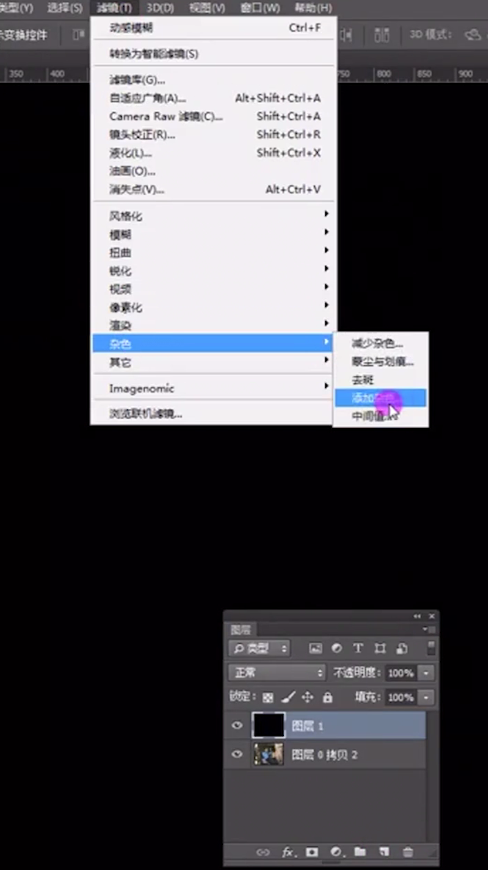Open the layers panel flyout menu
The width and height of the screenshot is (488, 870).
(x=430, y=630)
